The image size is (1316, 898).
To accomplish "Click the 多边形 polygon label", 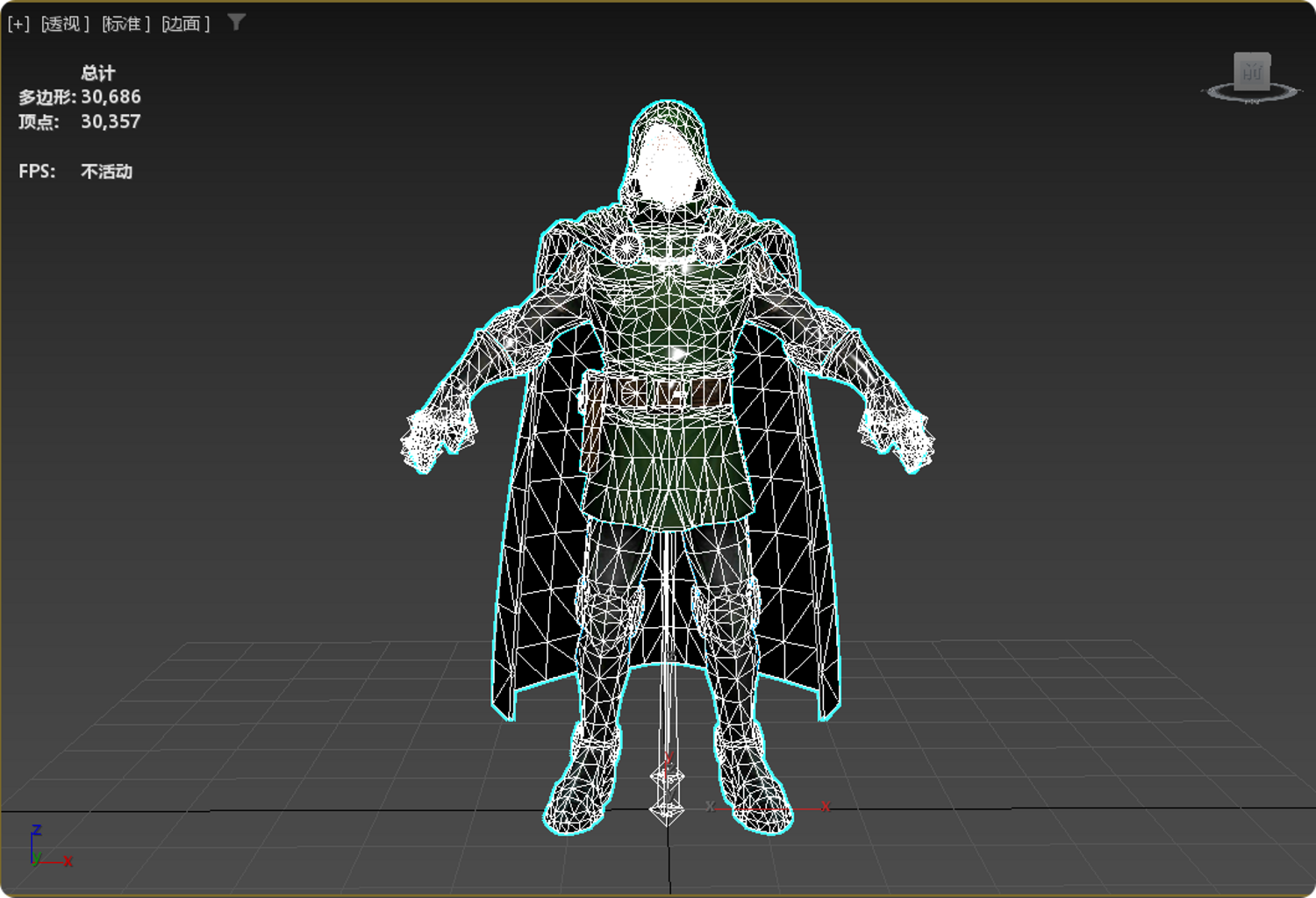I will point(47,97).
